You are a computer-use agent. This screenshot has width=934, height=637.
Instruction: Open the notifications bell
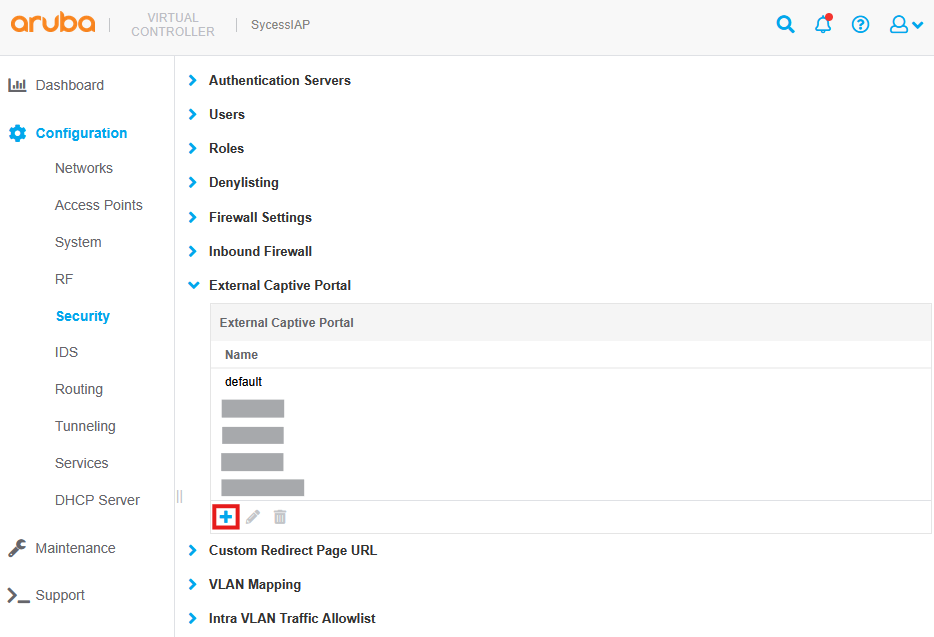823,25
